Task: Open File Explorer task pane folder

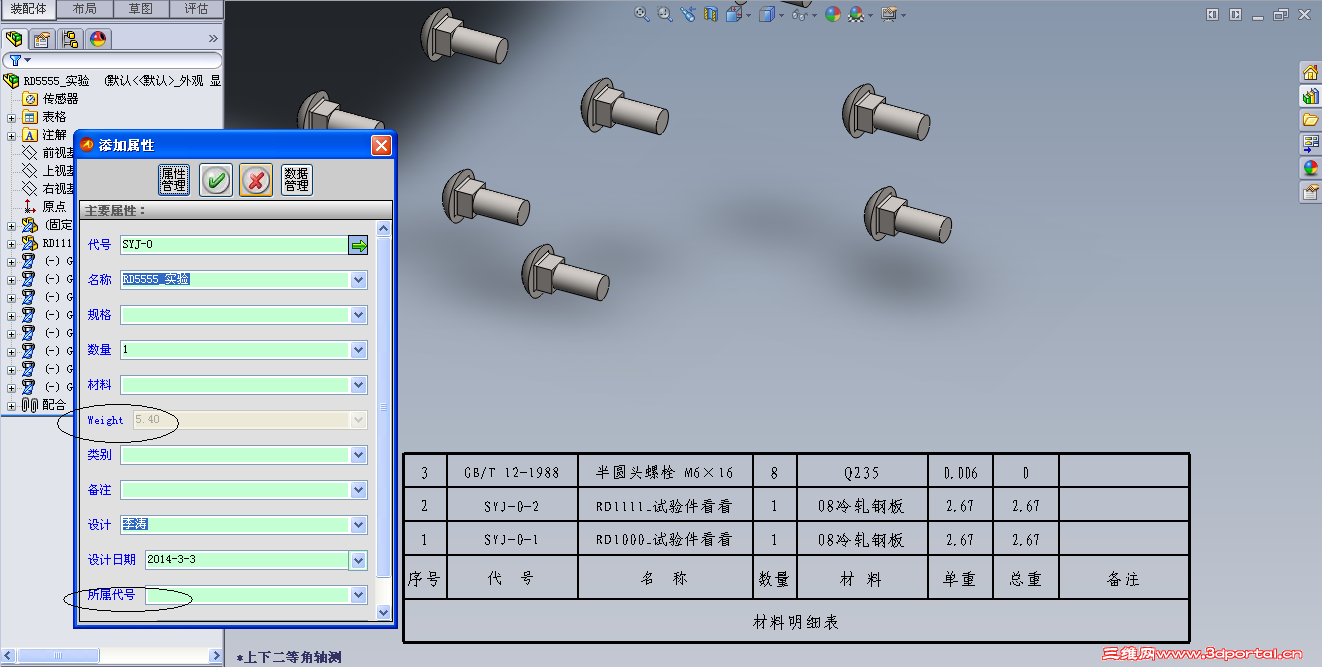Action: pyautogui.click(x=1310, y=120)
